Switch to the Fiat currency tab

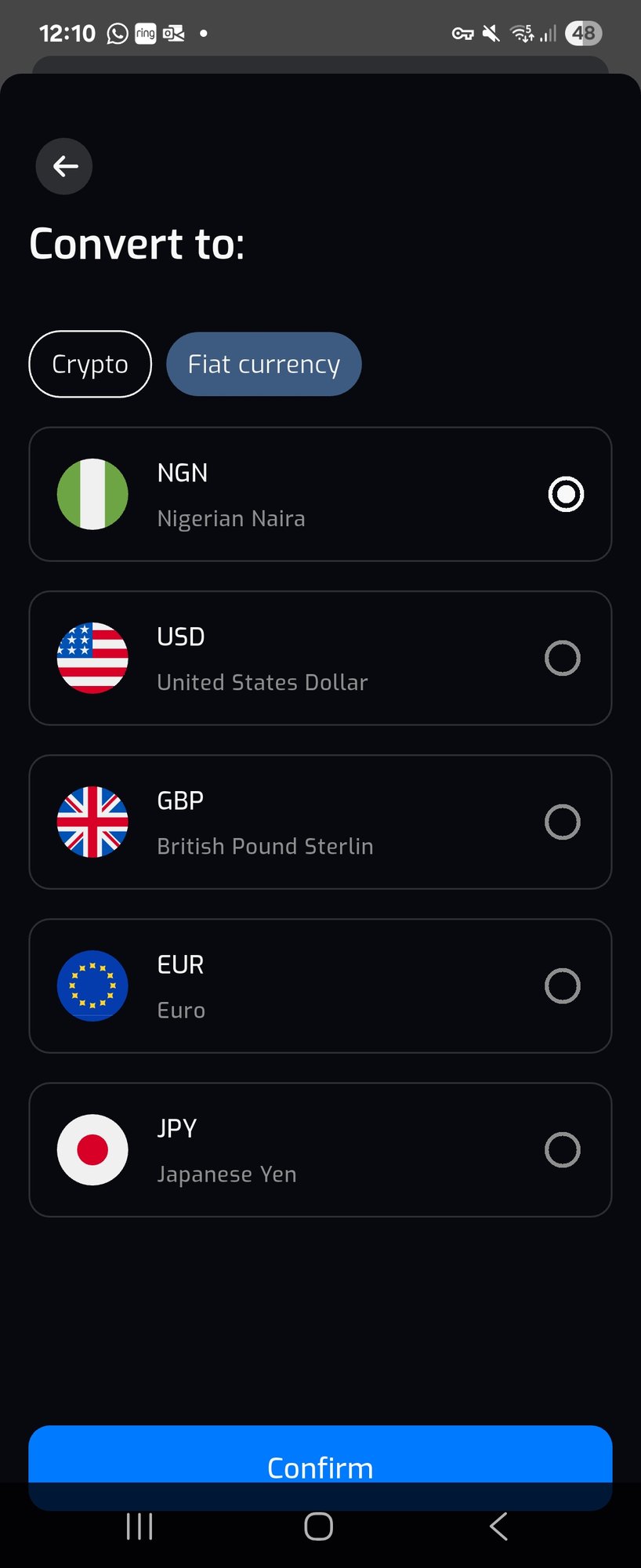pyautogui.click(x=264, y=364)
